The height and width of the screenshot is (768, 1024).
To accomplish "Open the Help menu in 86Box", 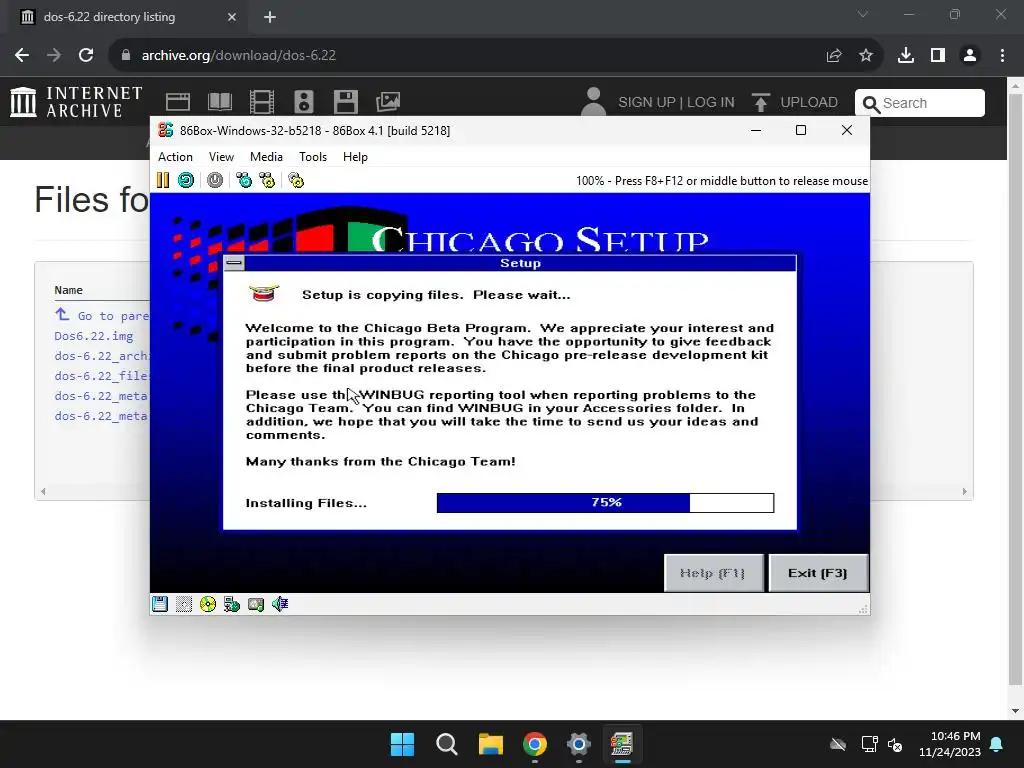I will (355, 157).
